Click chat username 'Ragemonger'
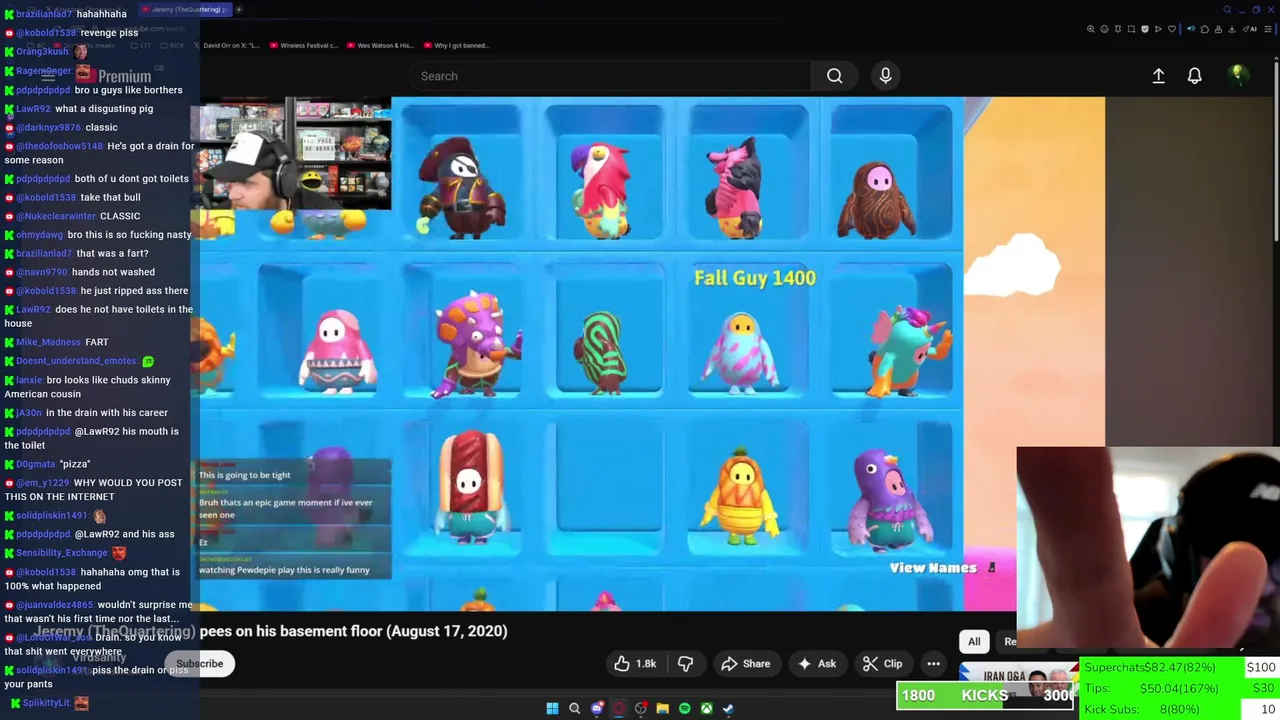1280x720 pixels. click(44, 71)
